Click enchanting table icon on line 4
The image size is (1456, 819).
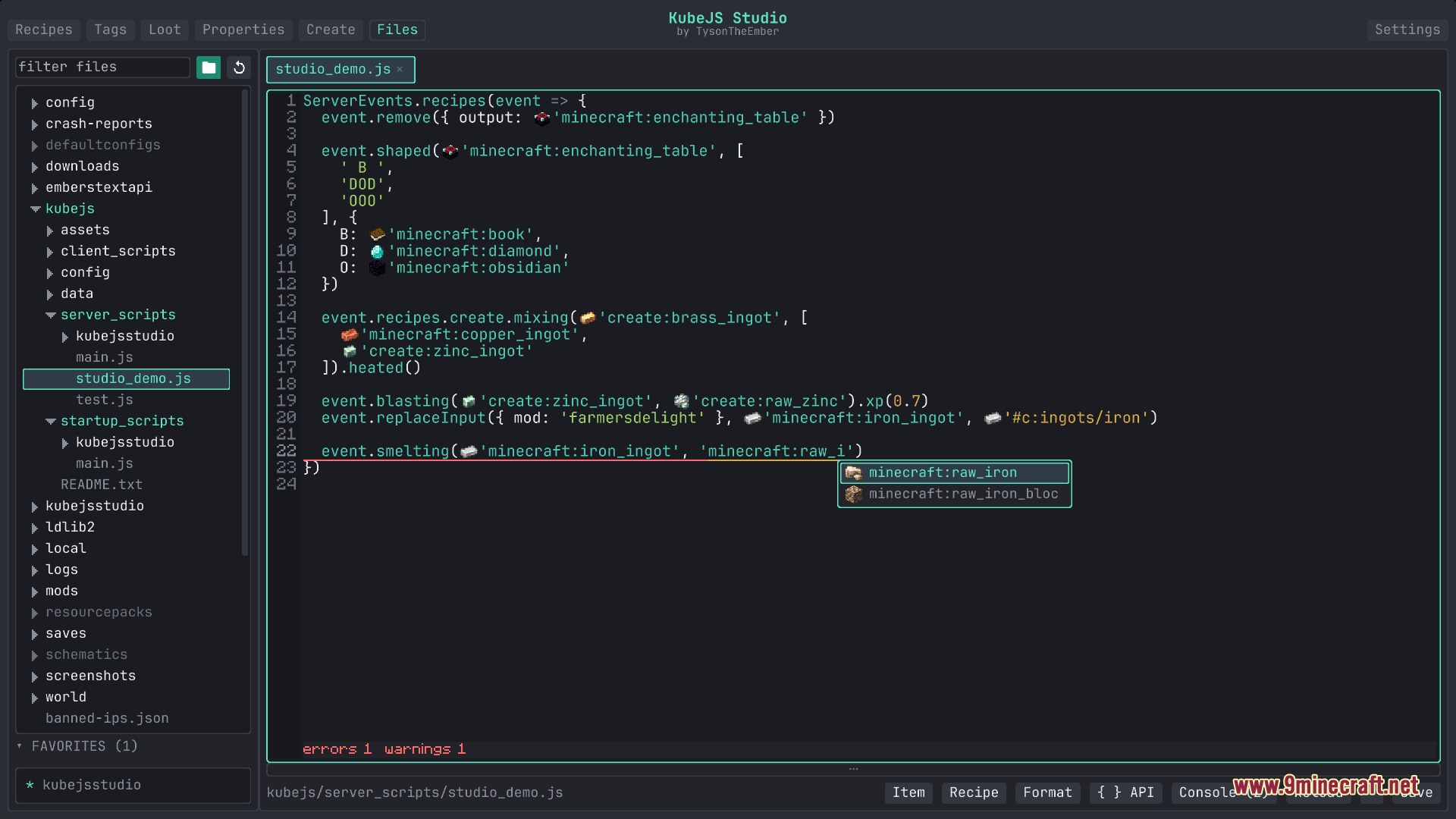[x=450, y=151]
